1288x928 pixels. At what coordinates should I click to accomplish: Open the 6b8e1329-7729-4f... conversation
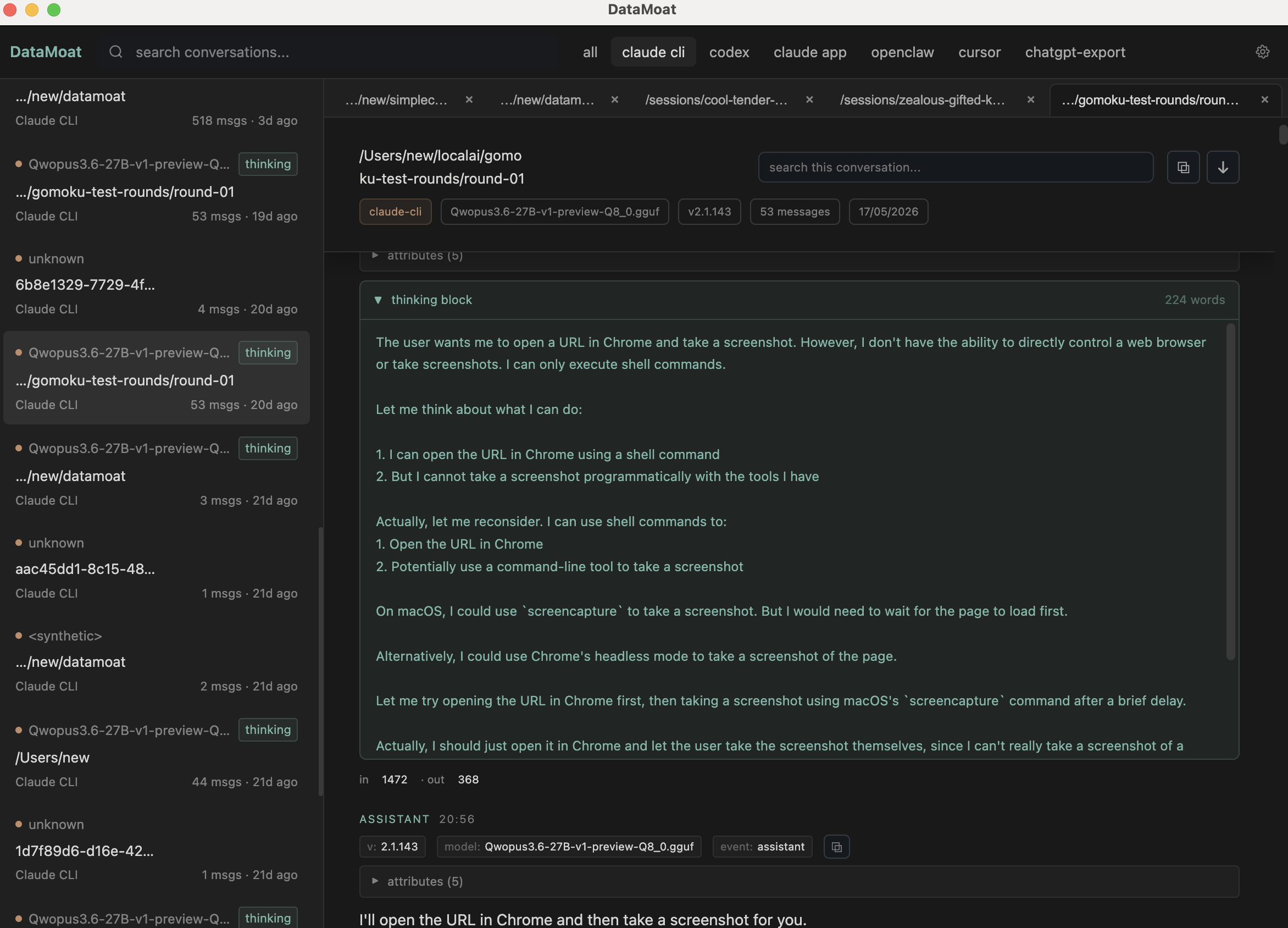(156, 283)
